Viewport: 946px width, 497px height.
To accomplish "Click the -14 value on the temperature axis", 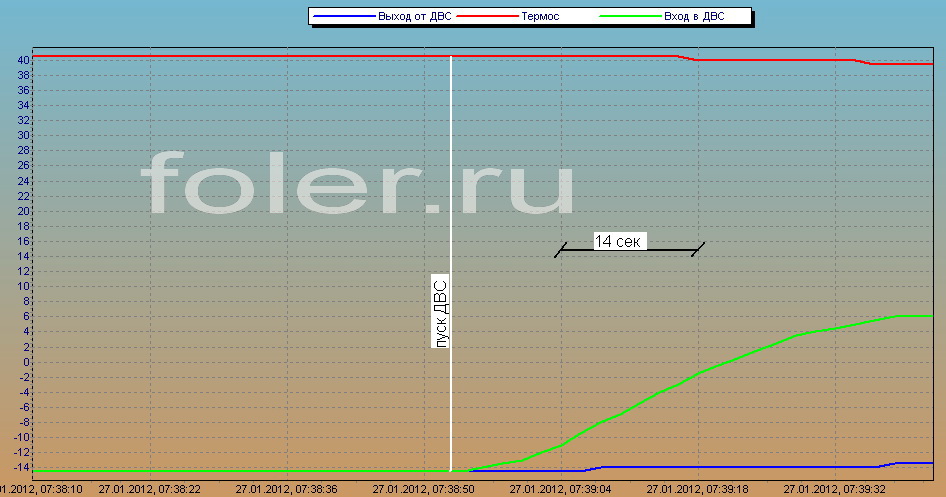I will tap(19, 468).
